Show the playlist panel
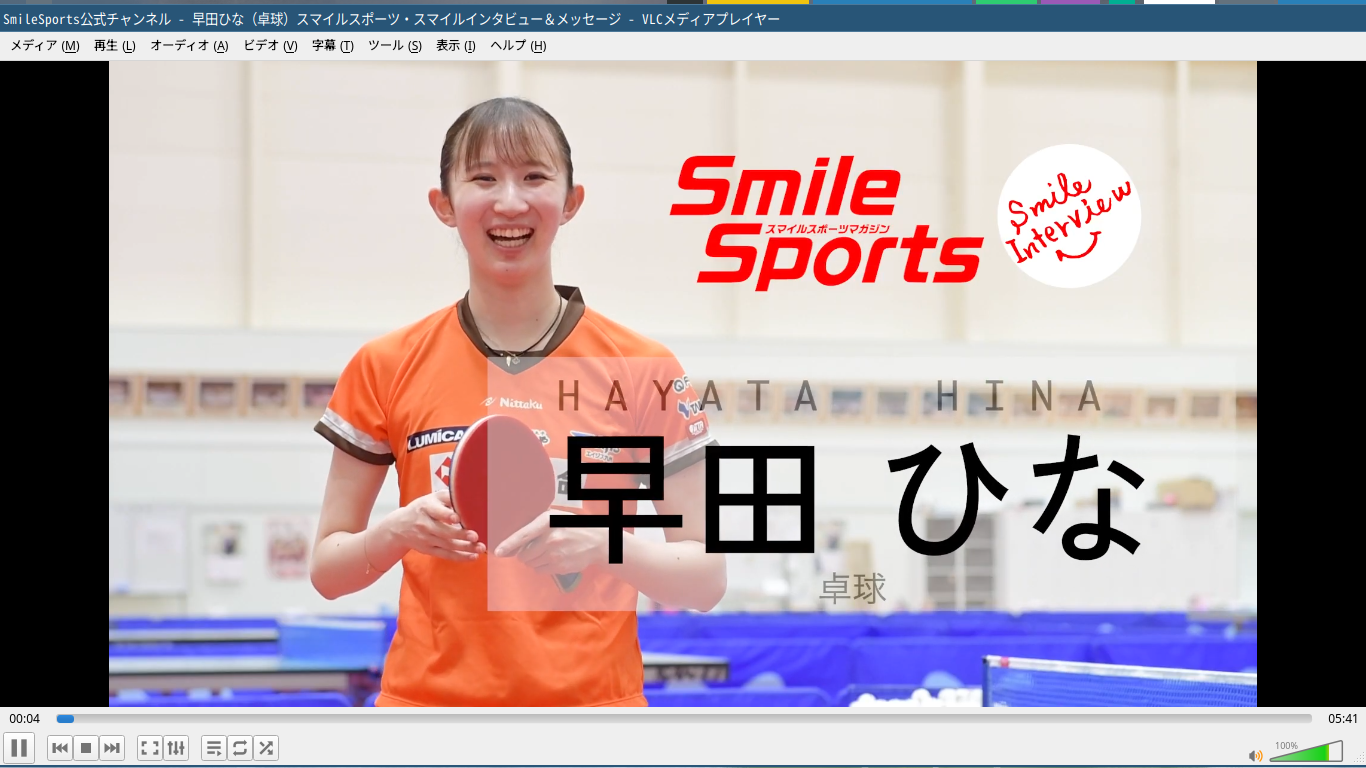The image size is (1366, 768). [x=214, y=748]
